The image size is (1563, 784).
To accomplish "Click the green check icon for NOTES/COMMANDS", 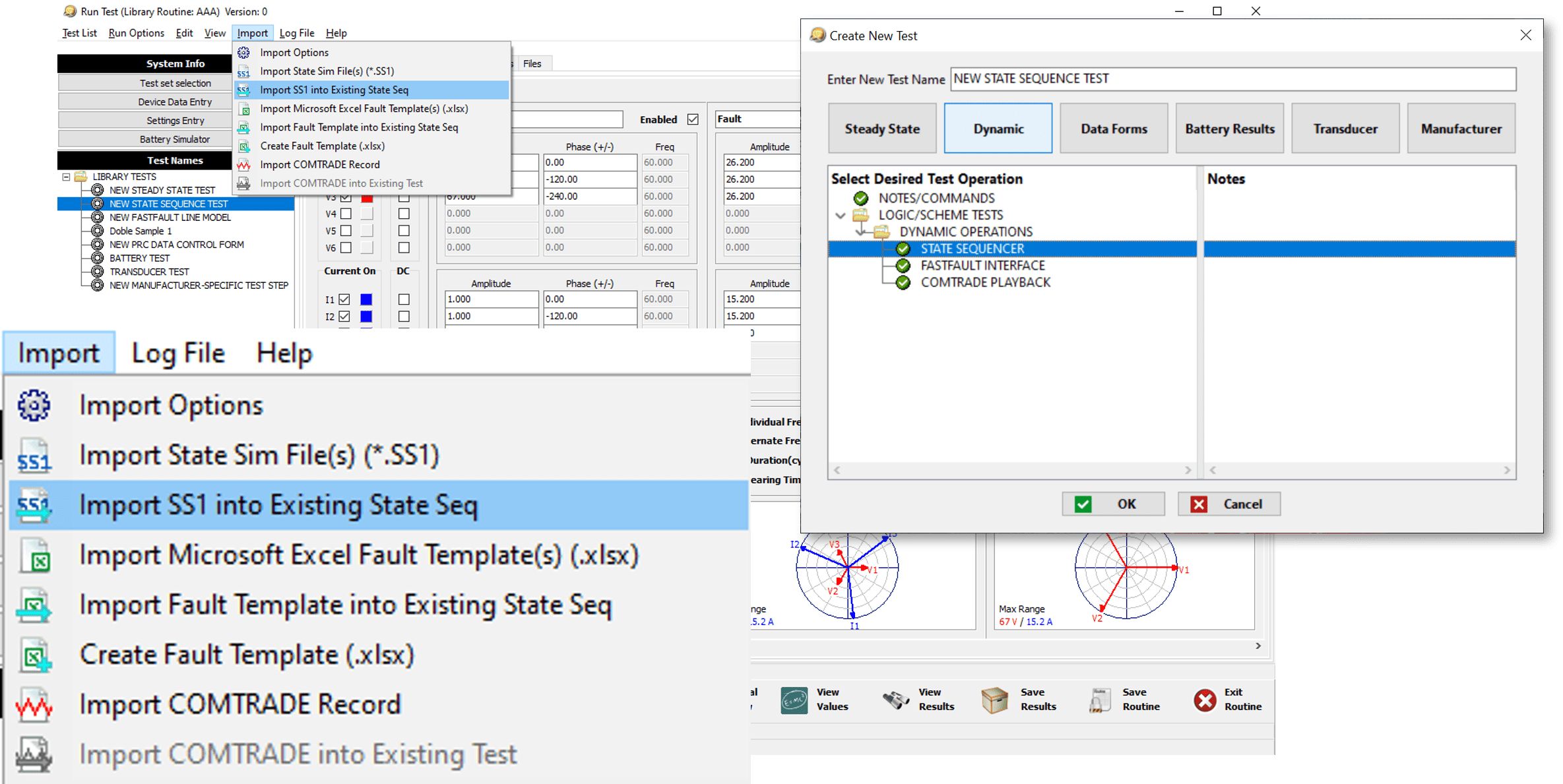I will (861, 198).
